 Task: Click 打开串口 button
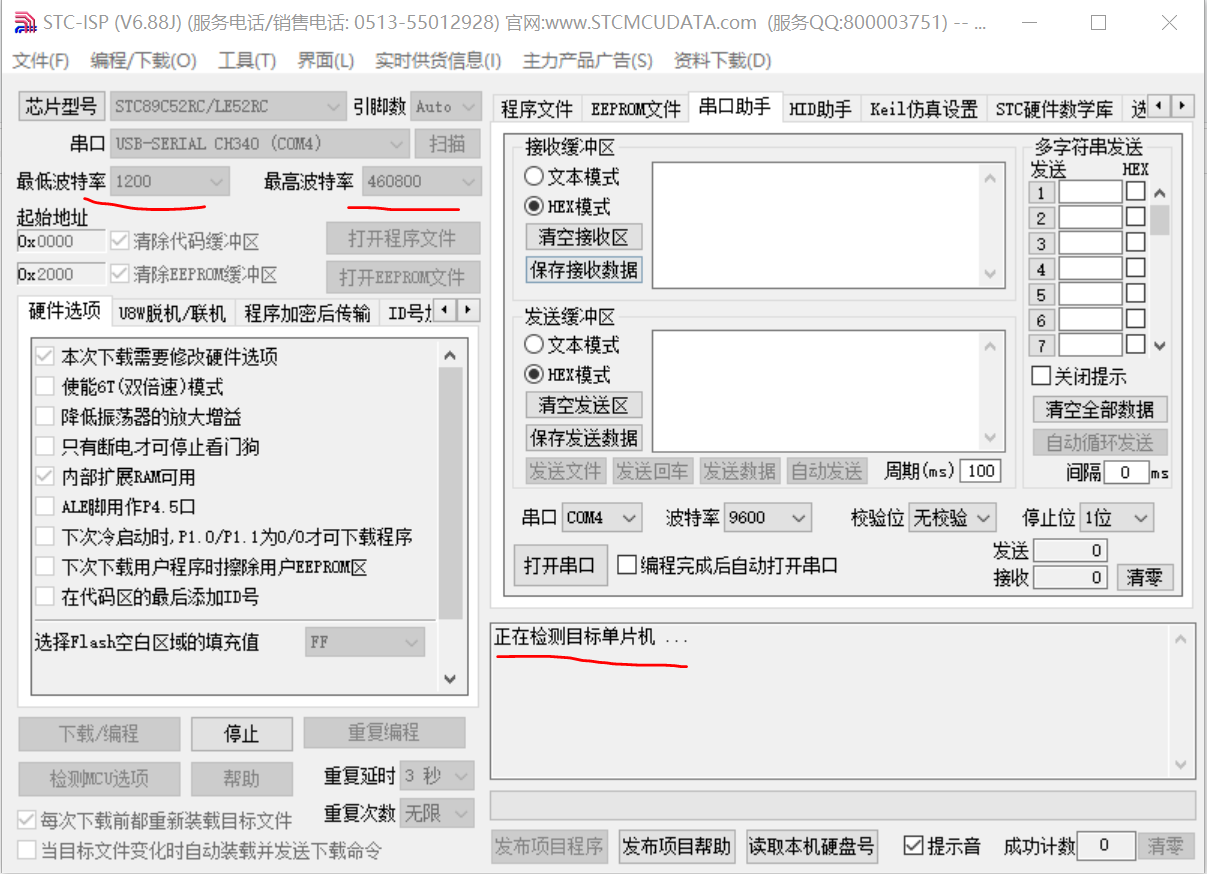559,566
